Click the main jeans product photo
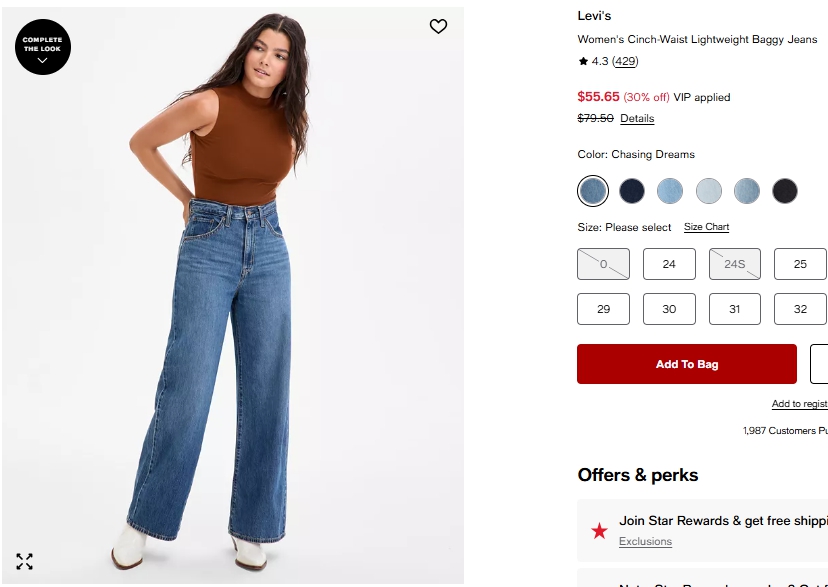The width and height of the screenshot is (828, 587). [233, 296]
